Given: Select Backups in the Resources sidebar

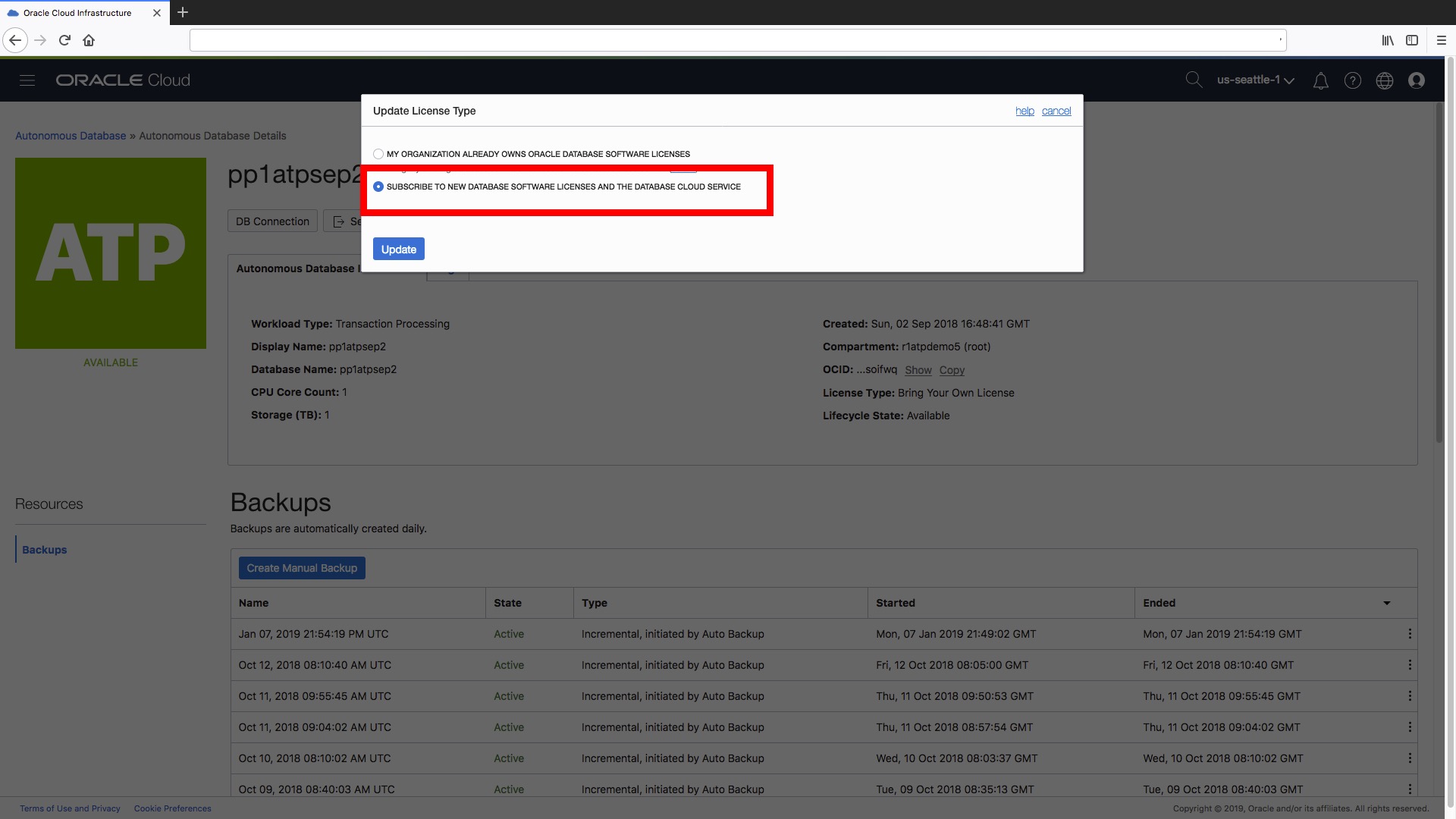Looking at the screenshot, I should [x=44, y=550].
